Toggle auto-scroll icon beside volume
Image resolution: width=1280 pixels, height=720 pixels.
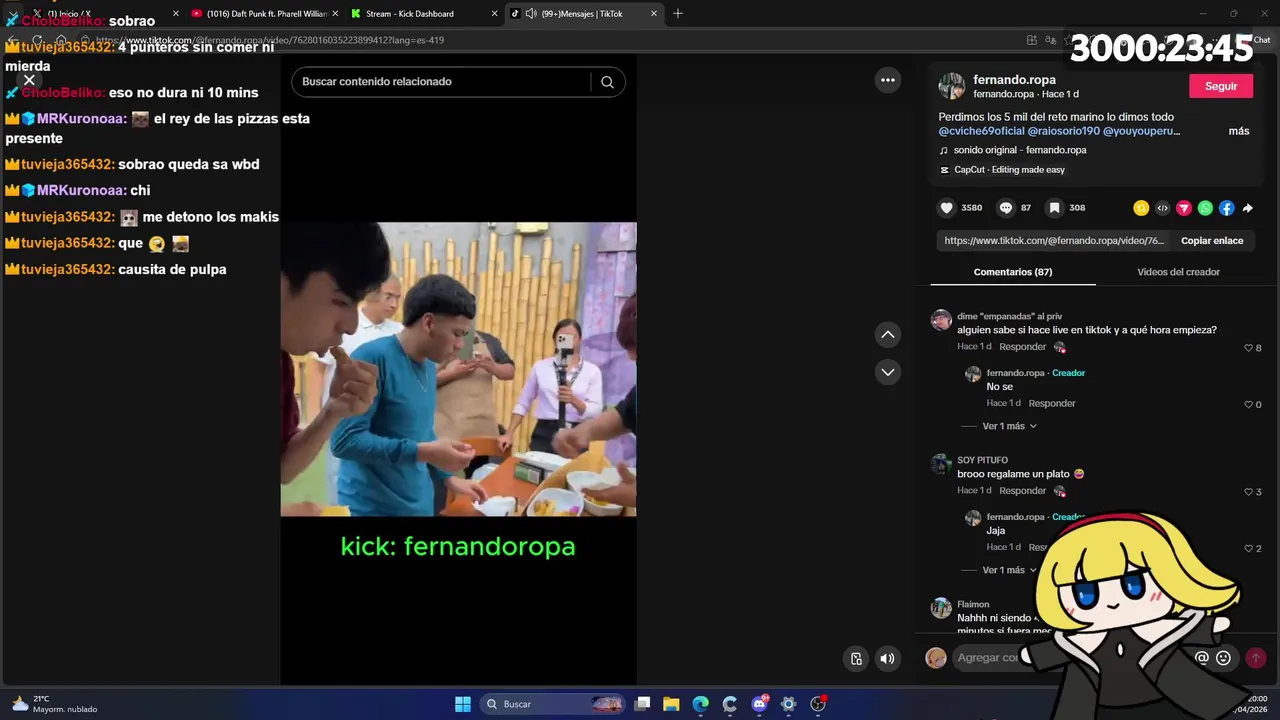pyautogui.click(x=856, y=658)
